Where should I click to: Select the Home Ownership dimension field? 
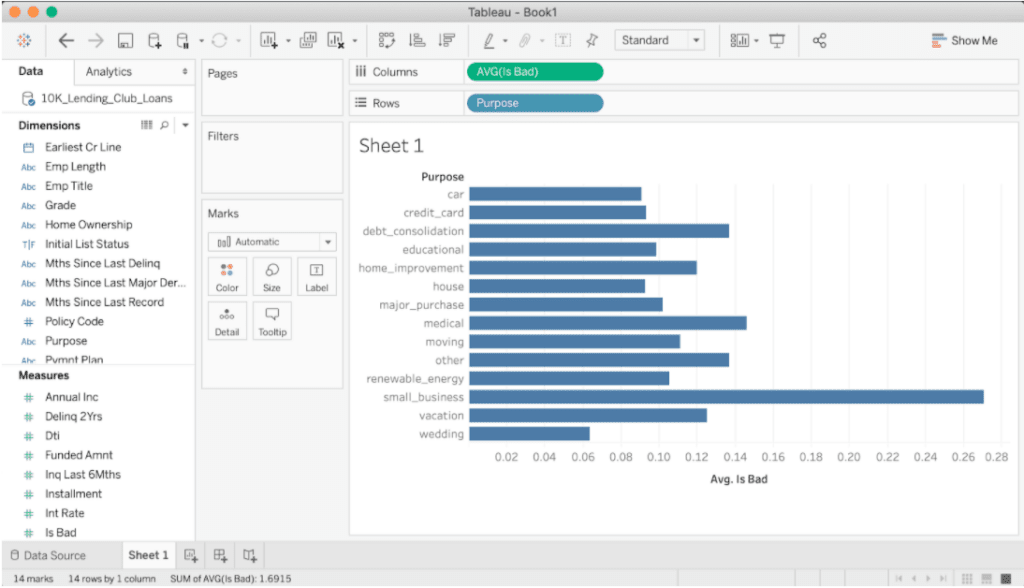tap(88, 225)
